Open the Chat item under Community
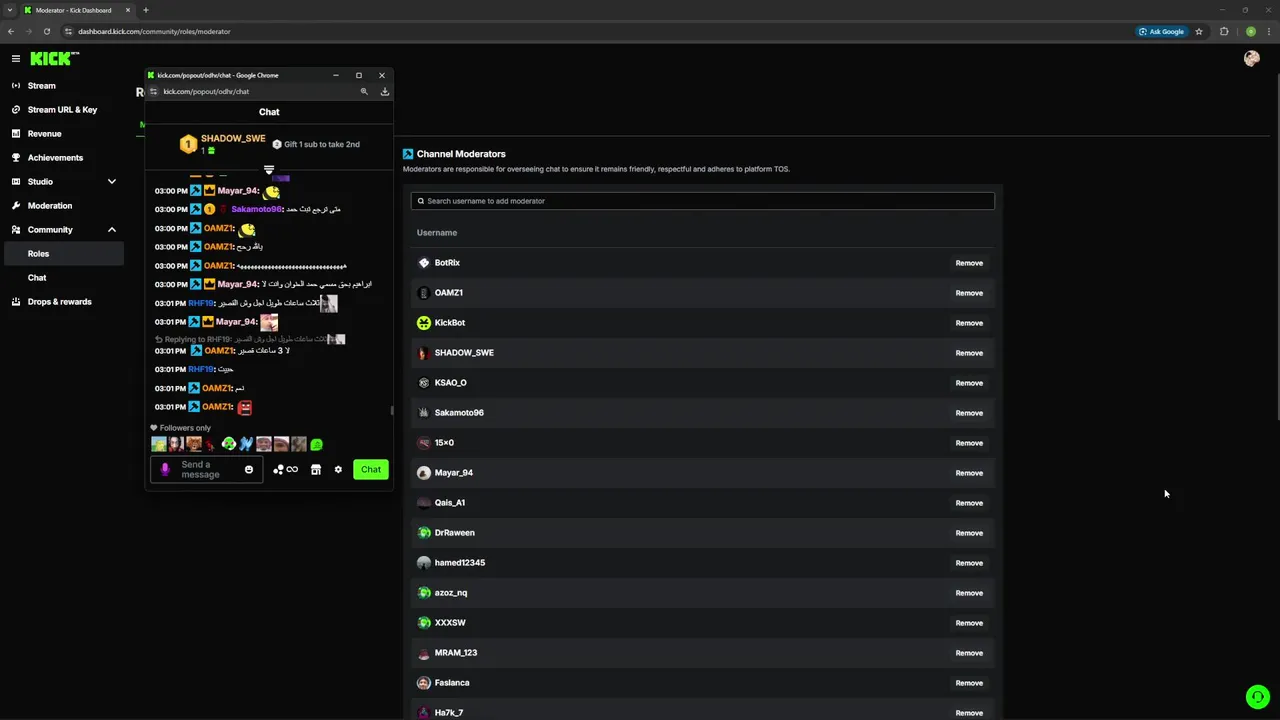This screenshot has height=720, width=1280. click(x=62, y=278)
